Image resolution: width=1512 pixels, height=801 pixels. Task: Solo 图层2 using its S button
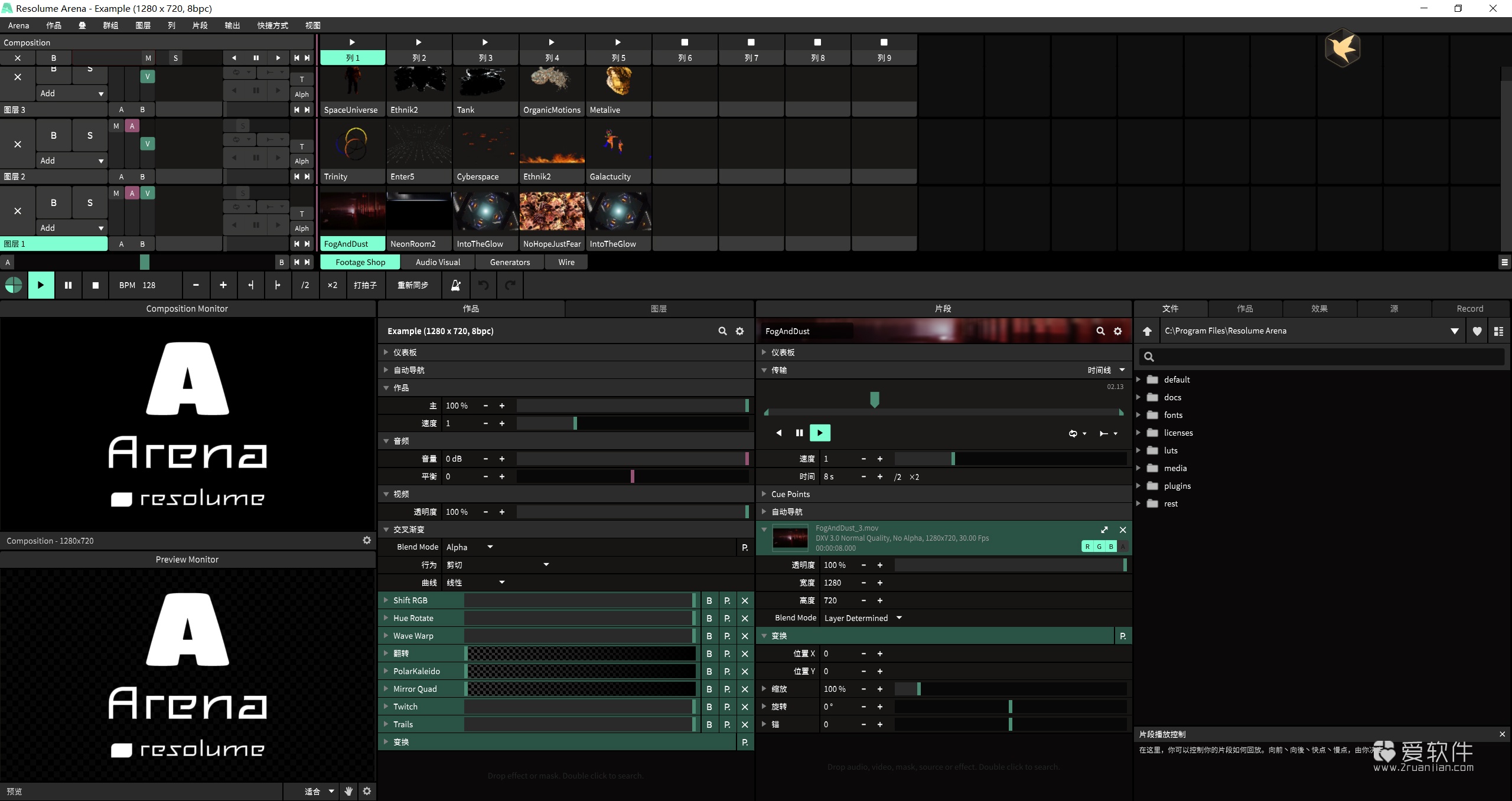coord(89,135)
